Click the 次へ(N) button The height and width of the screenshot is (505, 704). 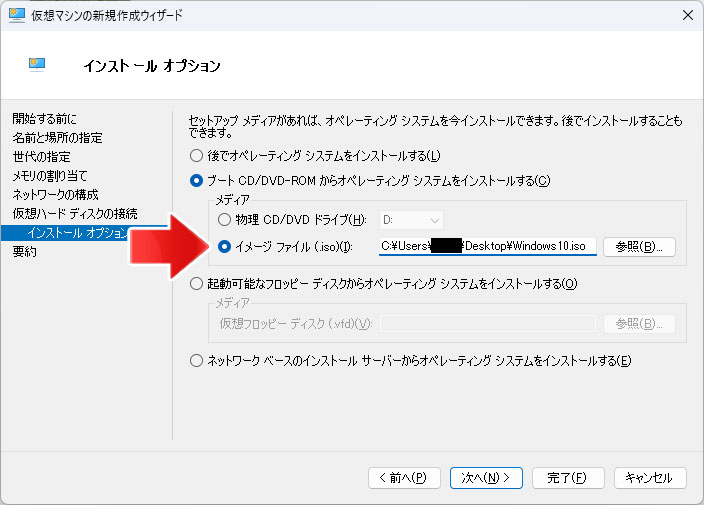point(486,478)
